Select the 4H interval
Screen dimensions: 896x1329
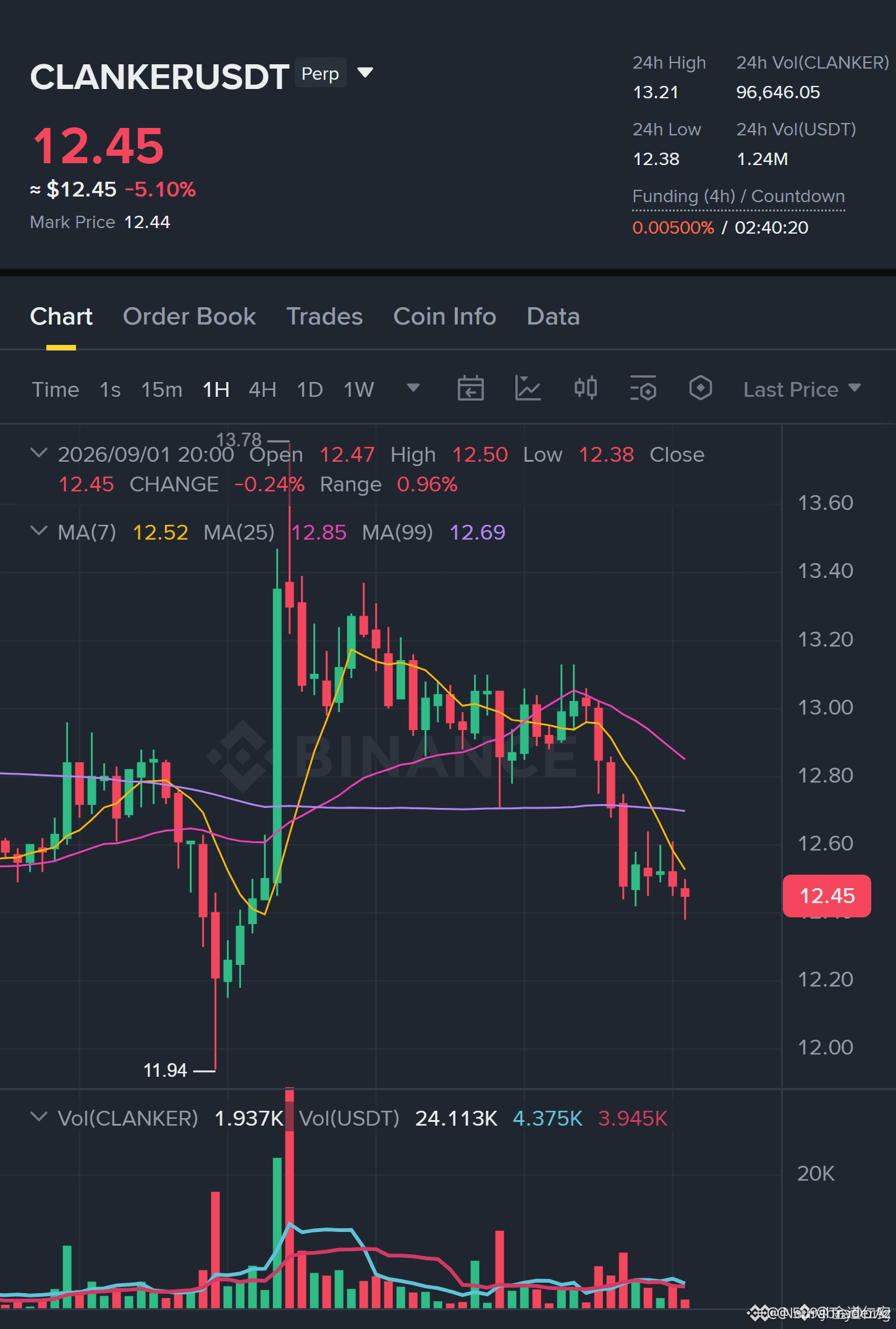tap(263, 389)
